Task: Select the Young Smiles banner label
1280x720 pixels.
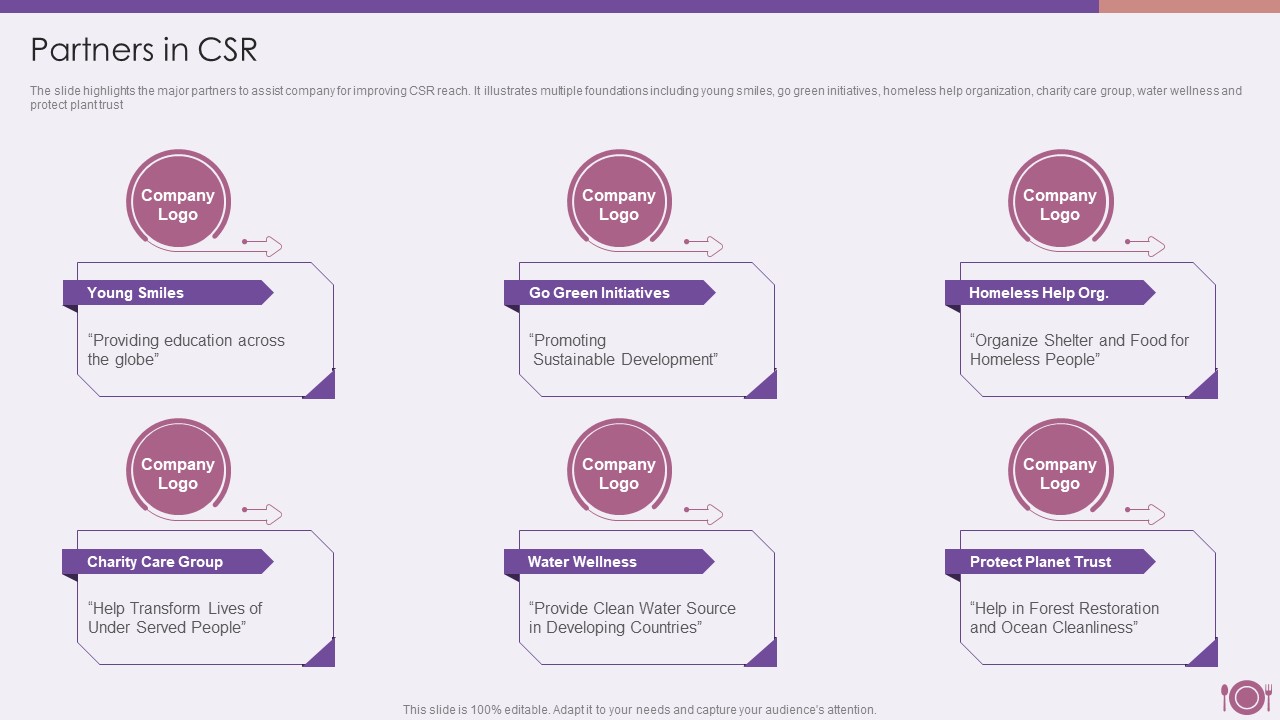Action: (x=168, y=293)
